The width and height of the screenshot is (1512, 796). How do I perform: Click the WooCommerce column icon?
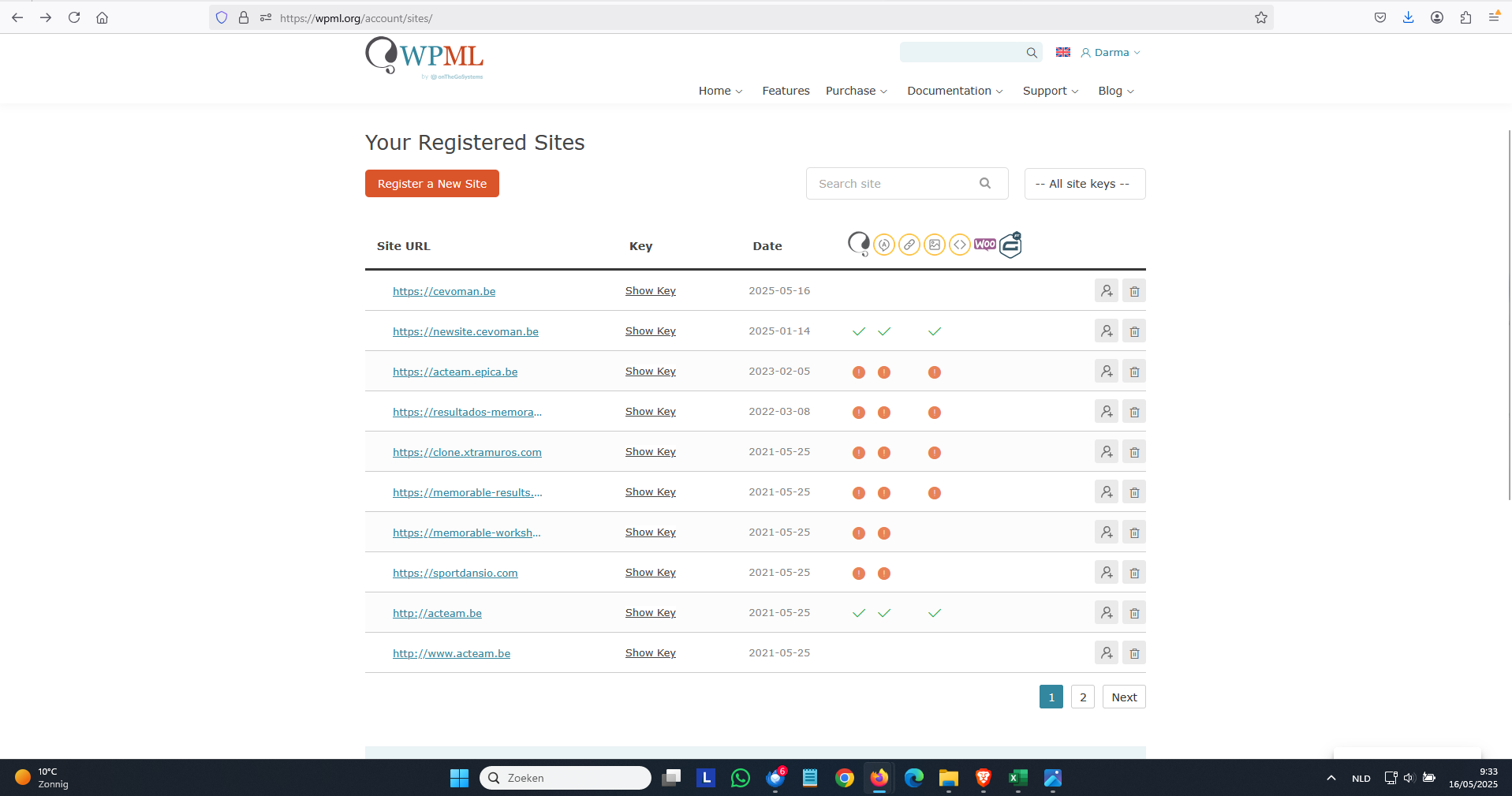coord(985,245)
